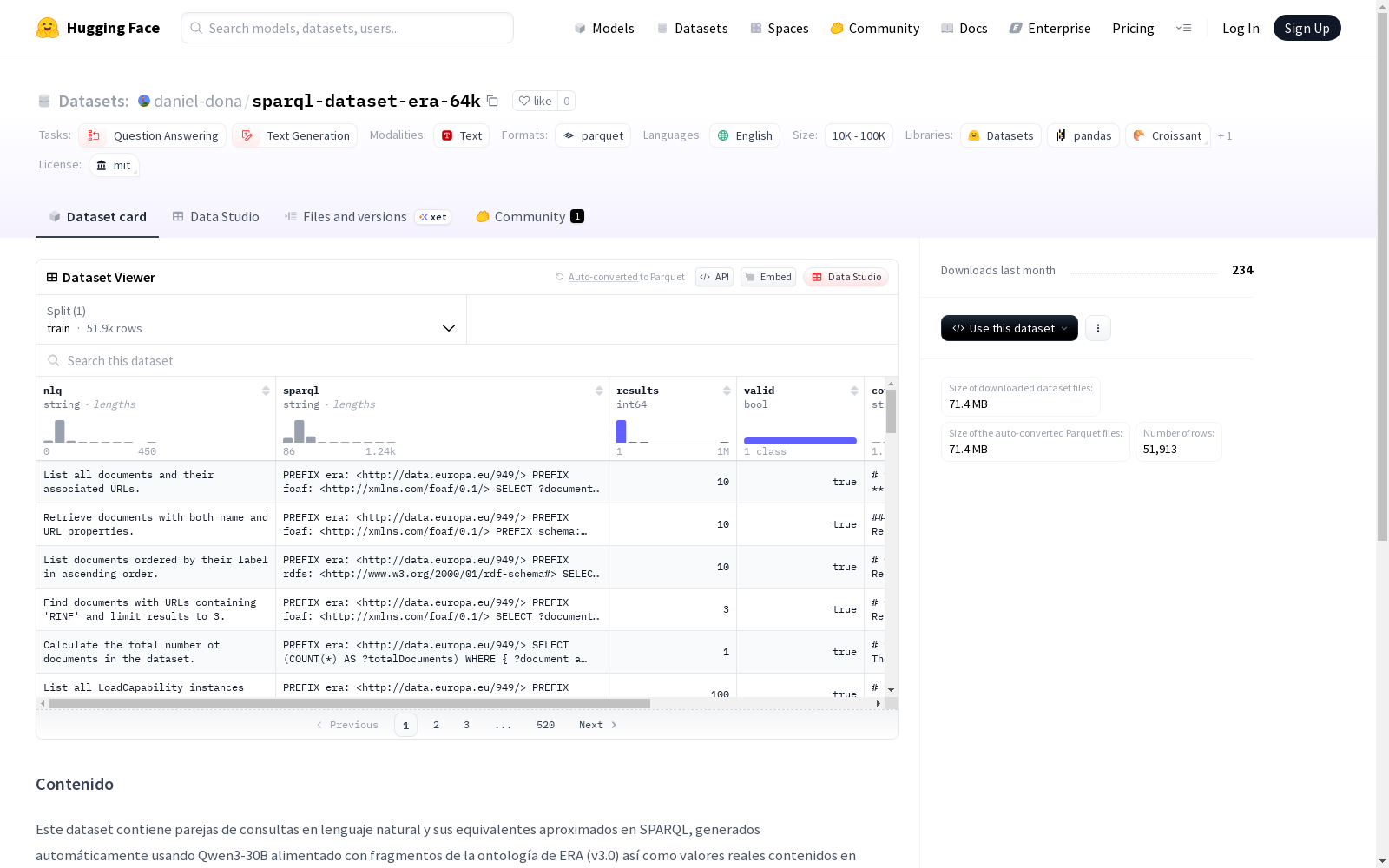This screenshot has height=868, width=1389.
Task: Expand the train split dropdown
Action: pyautogui.click(x=252, y=319)
